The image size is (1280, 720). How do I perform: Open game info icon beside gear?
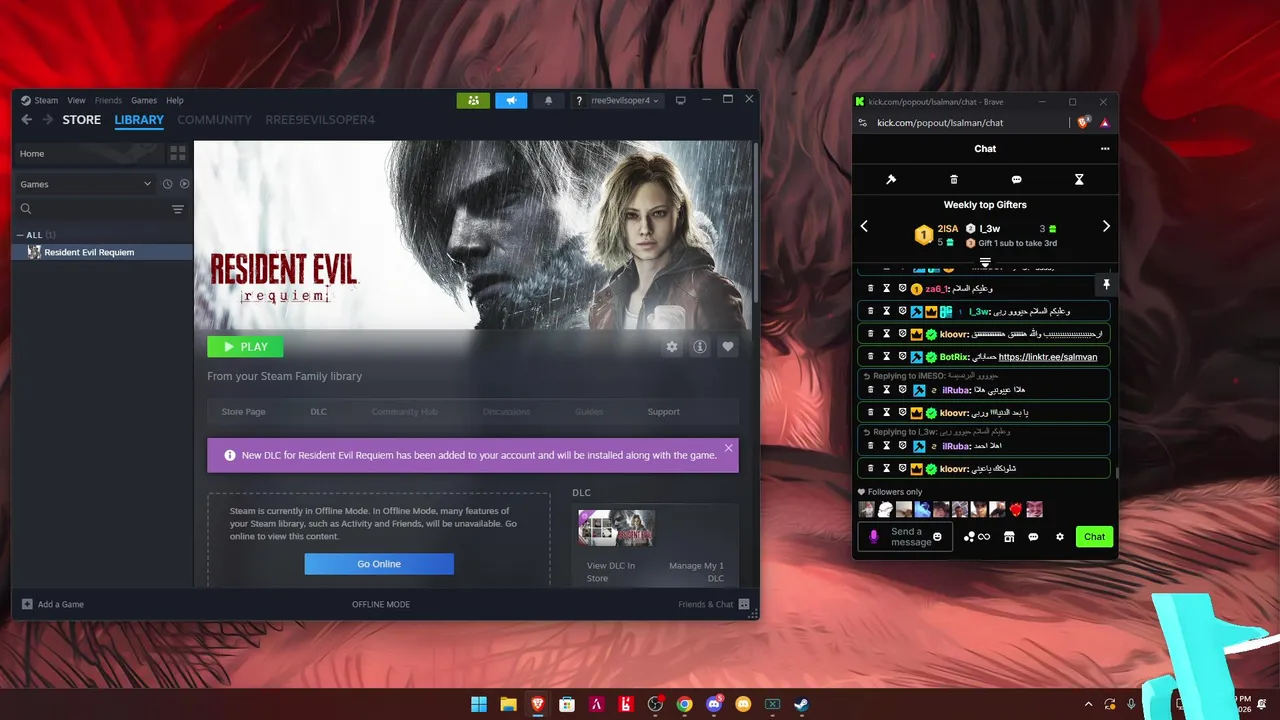(700, 347)
